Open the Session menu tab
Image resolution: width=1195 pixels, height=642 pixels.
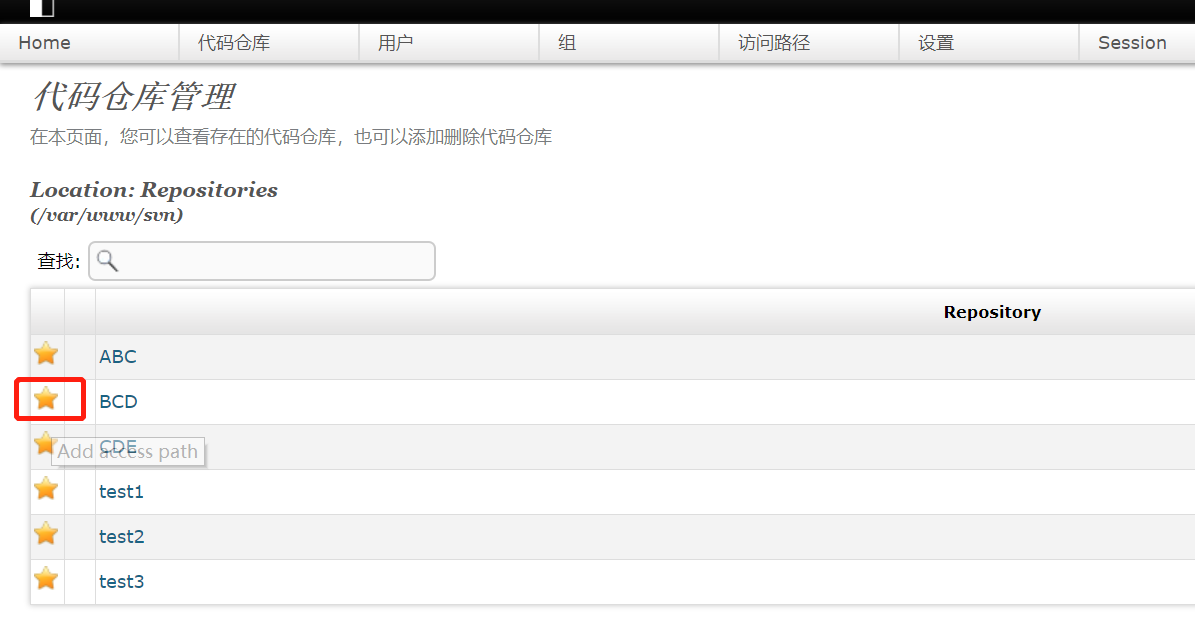point(1137,43)
